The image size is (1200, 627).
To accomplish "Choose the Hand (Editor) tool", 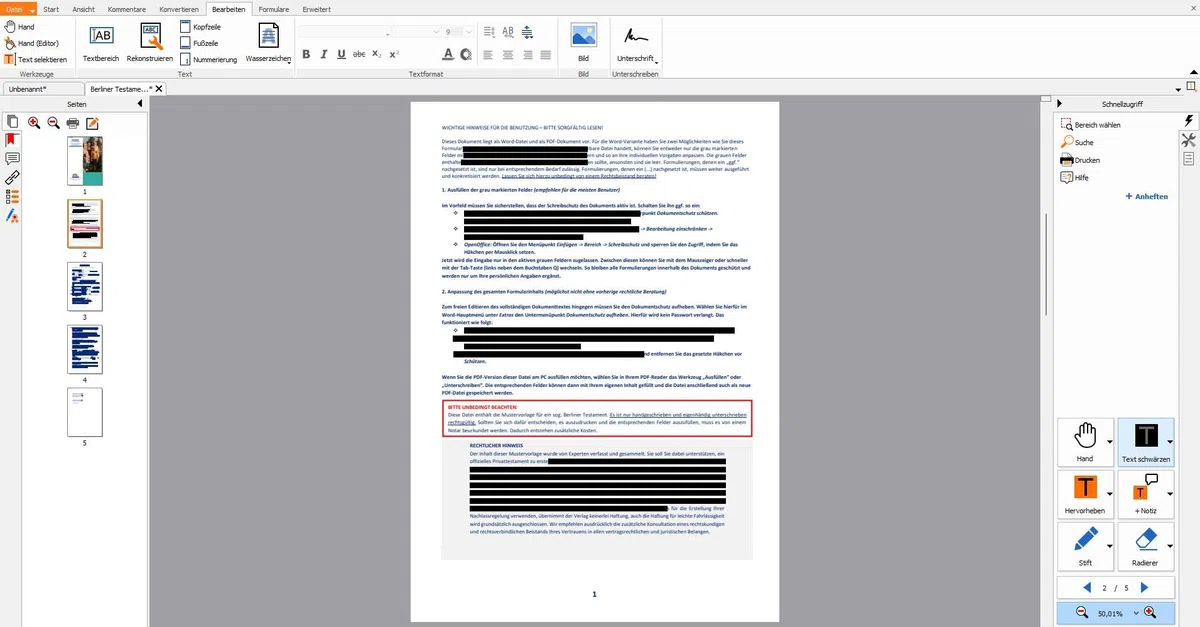I will tap(30, 43).
